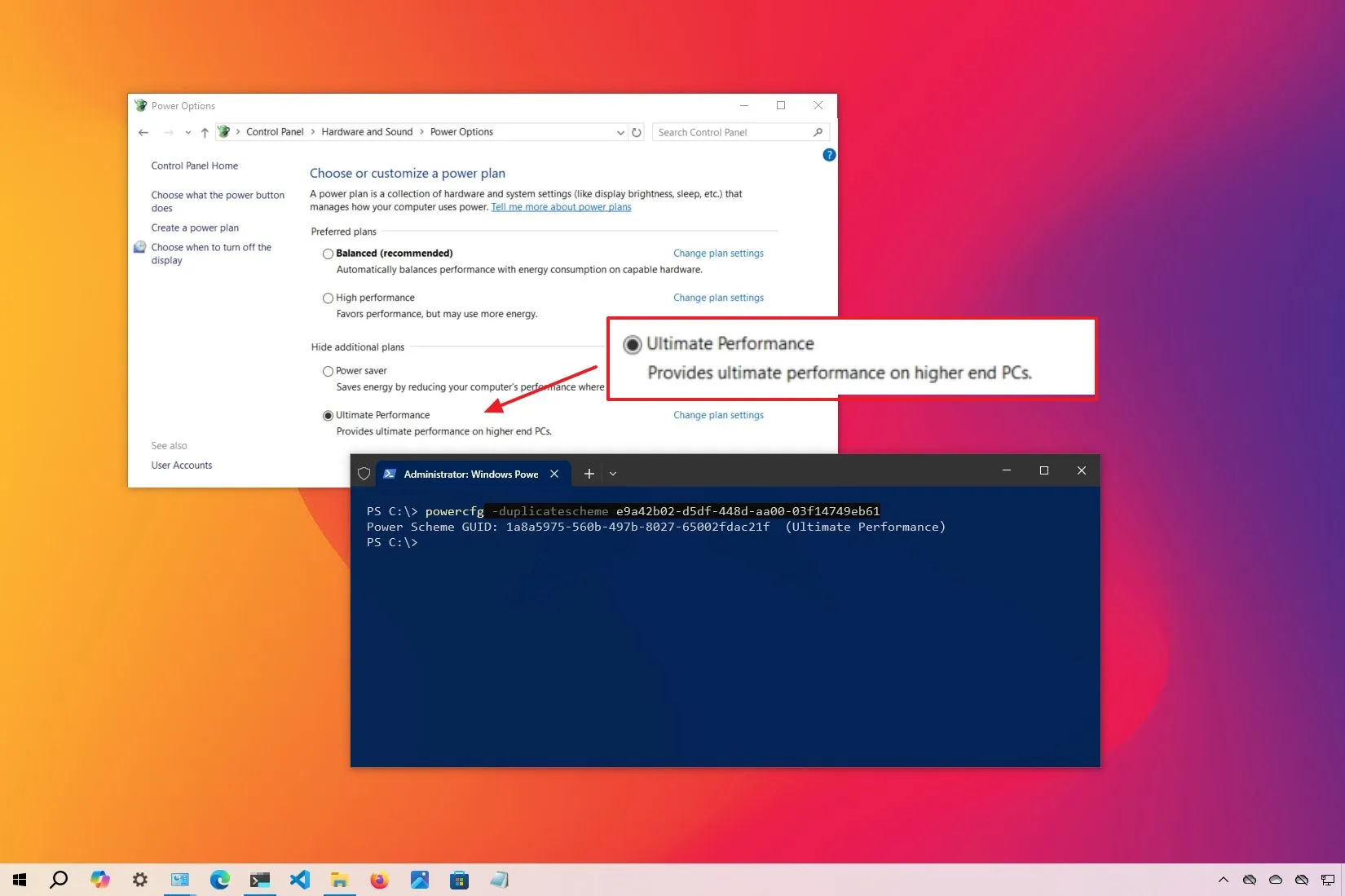1345x896 pixels.
Task: Open the address bar history dropdown
Action: tap(620, 132)
